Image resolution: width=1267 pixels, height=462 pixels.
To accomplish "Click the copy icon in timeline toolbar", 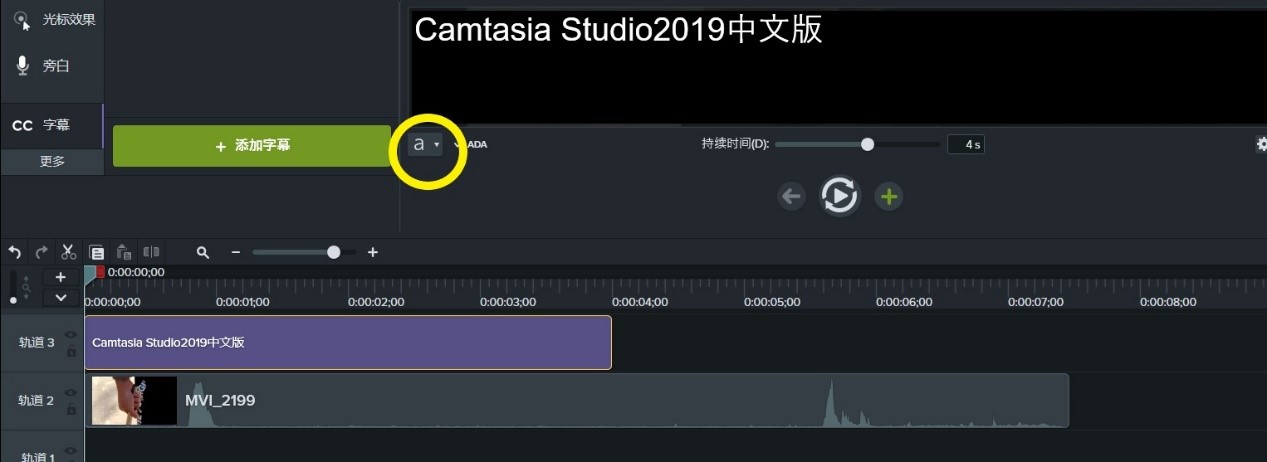I will coord(97,253).
